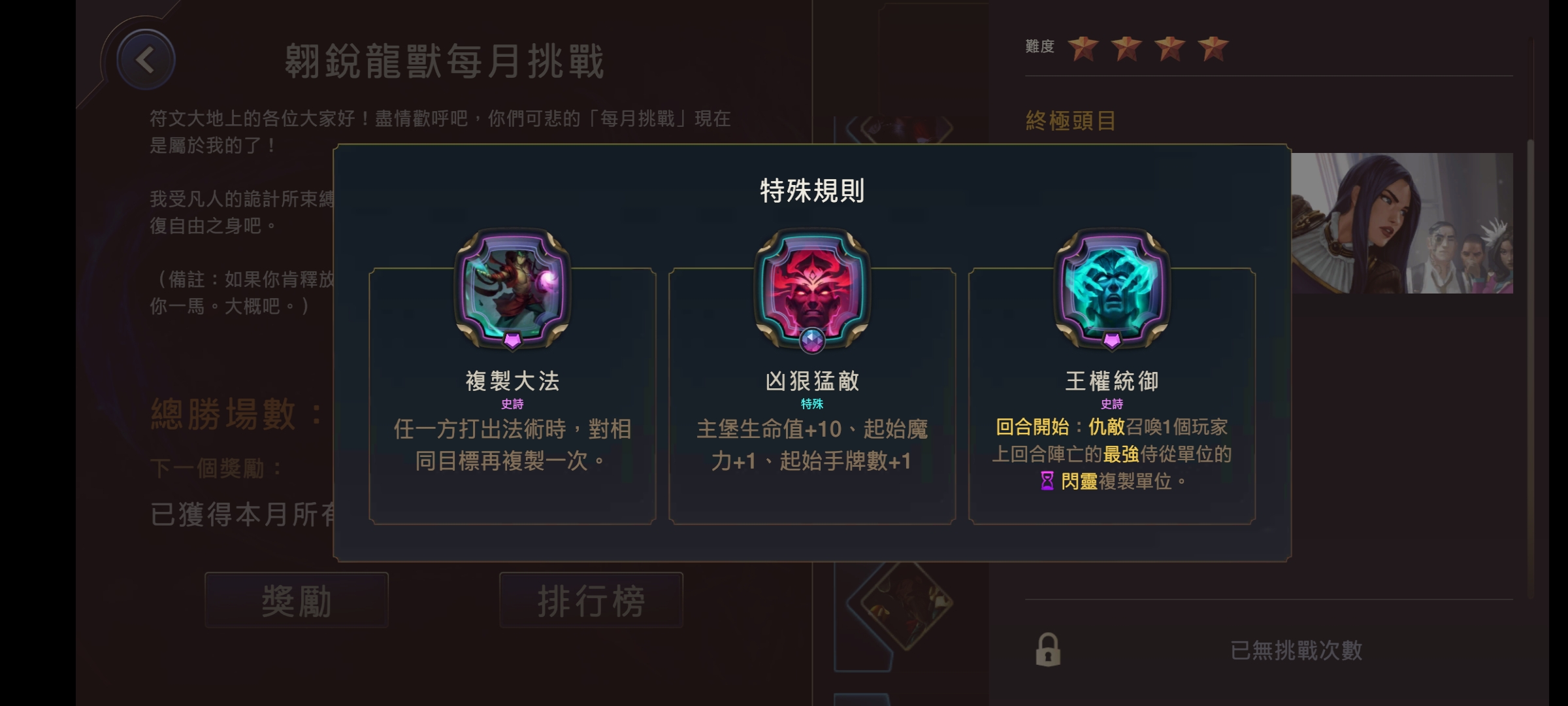The height and width of the screenshot is (706, 1568).
Task: Click the right panel vertical scrollbar
Action: click(1530, 369)
